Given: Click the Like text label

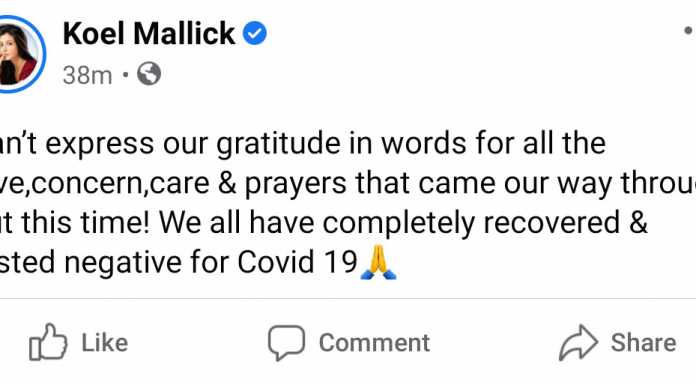Looking at the screenshot, I should pos(105,343).
